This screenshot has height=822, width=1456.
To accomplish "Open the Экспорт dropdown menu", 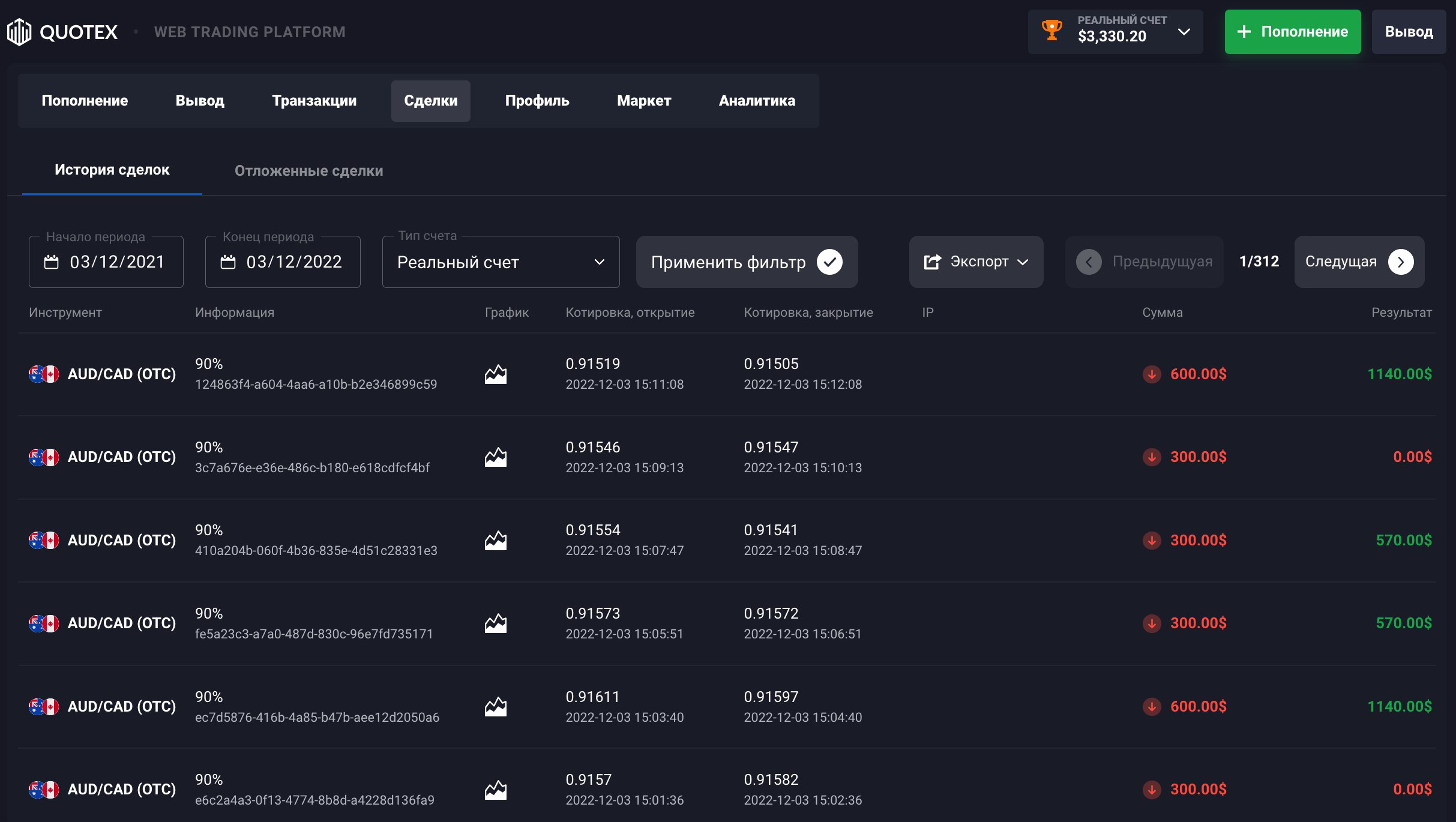I will (976, 262).
